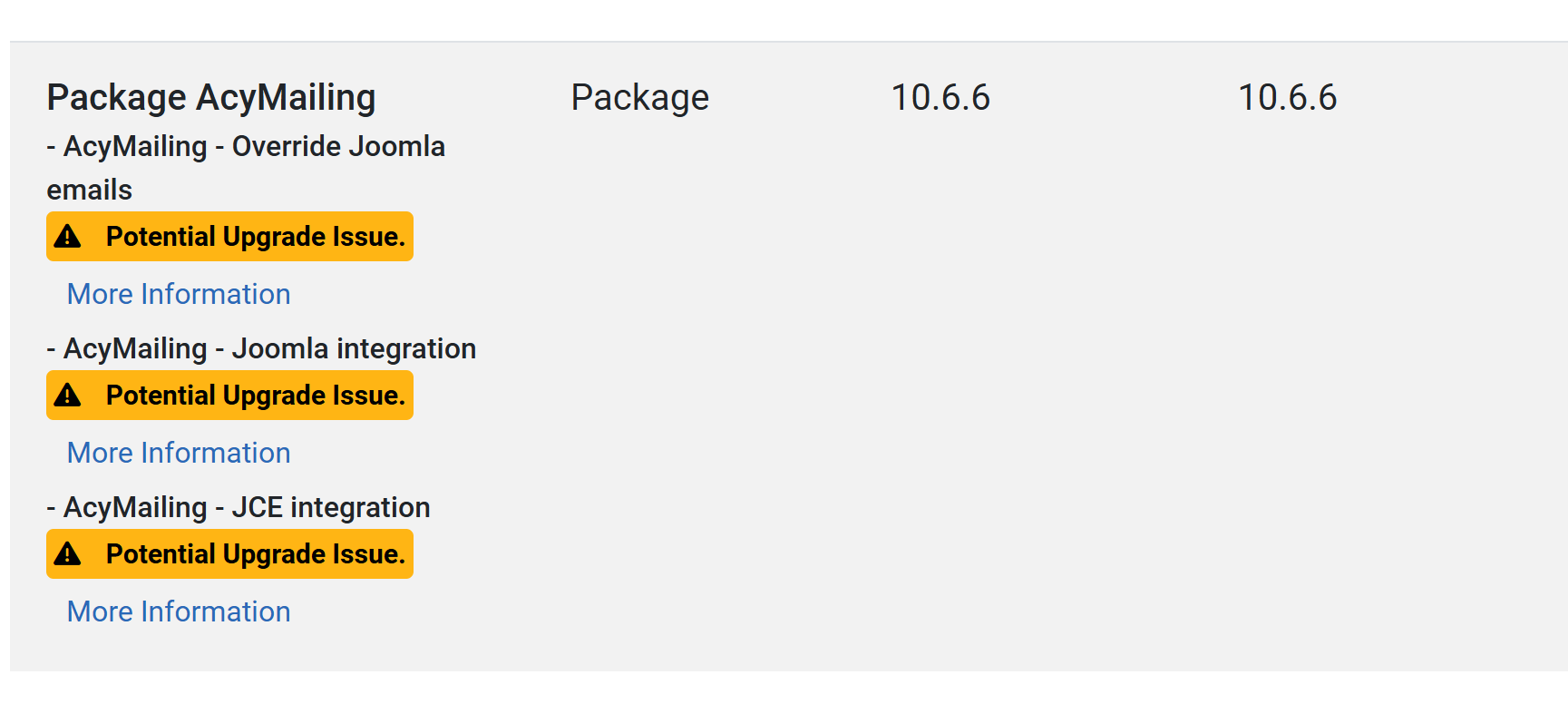Image resolution: width=1568 pixels, height=704 pixels.
Task: Click white area below the AcyMailing row
Action: 780,689
